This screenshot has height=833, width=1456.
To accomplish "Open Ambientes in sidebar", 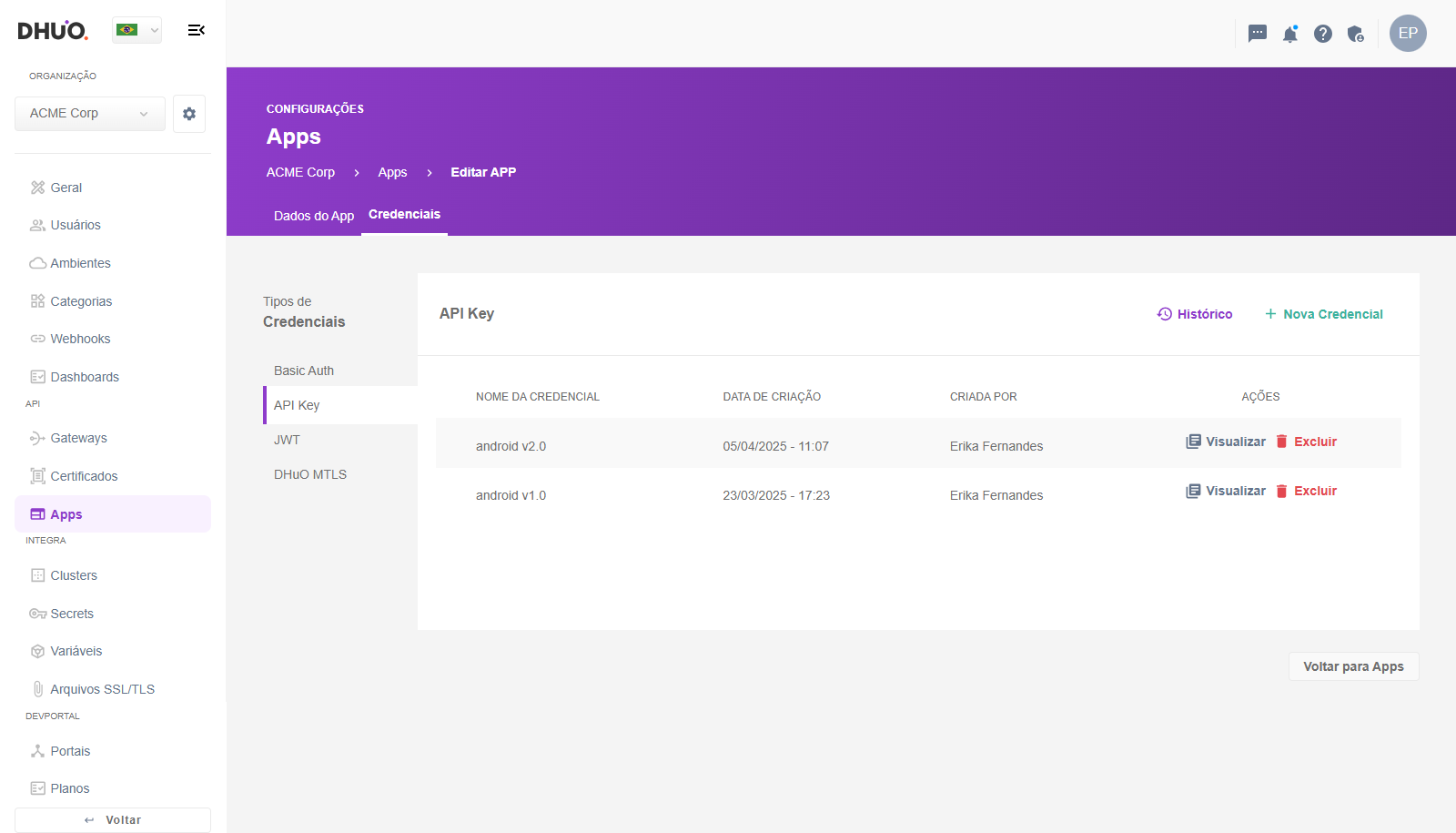I will pos(113,263).
